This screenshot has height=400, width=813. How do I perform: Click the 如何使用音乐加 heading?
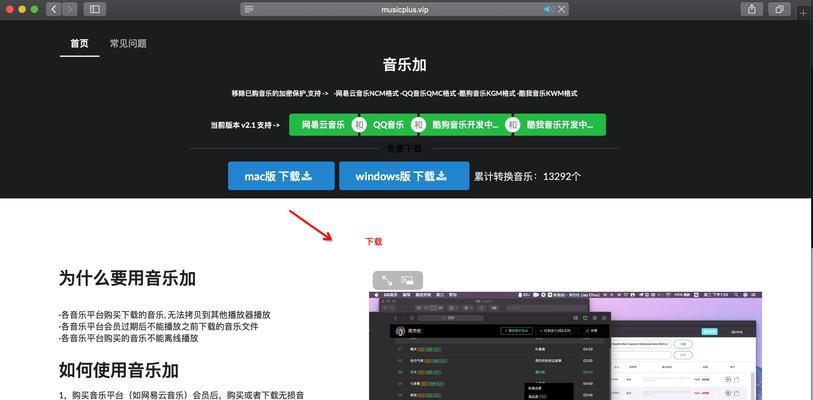119,370
